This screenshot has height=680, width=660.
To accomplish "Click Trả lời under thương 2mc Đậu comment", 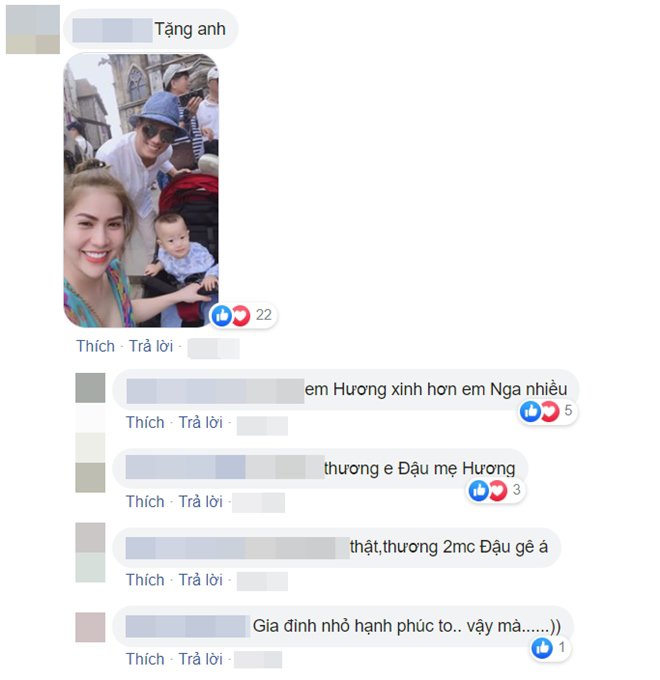I will (x=201, y=580).
